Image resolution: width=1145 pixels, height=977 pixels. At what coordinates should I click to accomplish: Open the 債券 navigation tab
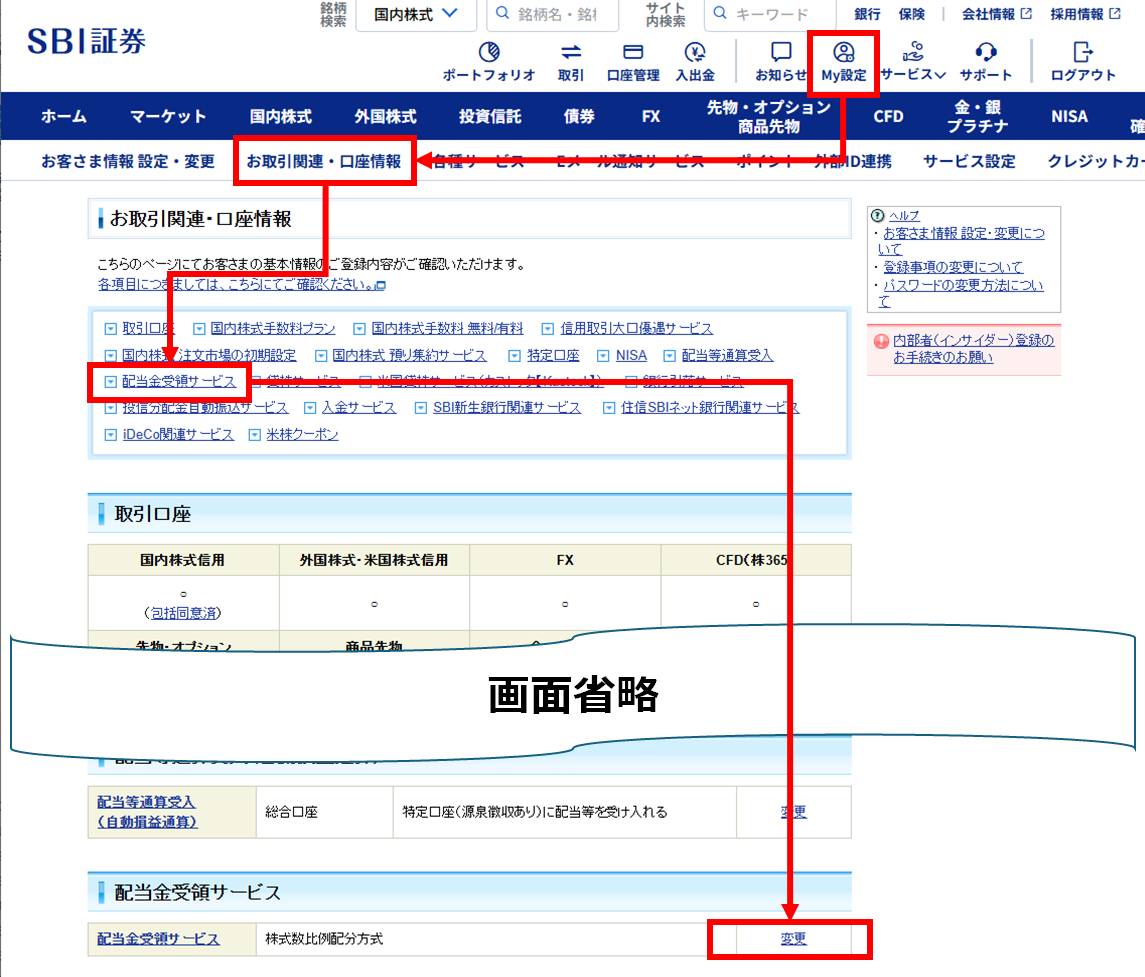579,116
